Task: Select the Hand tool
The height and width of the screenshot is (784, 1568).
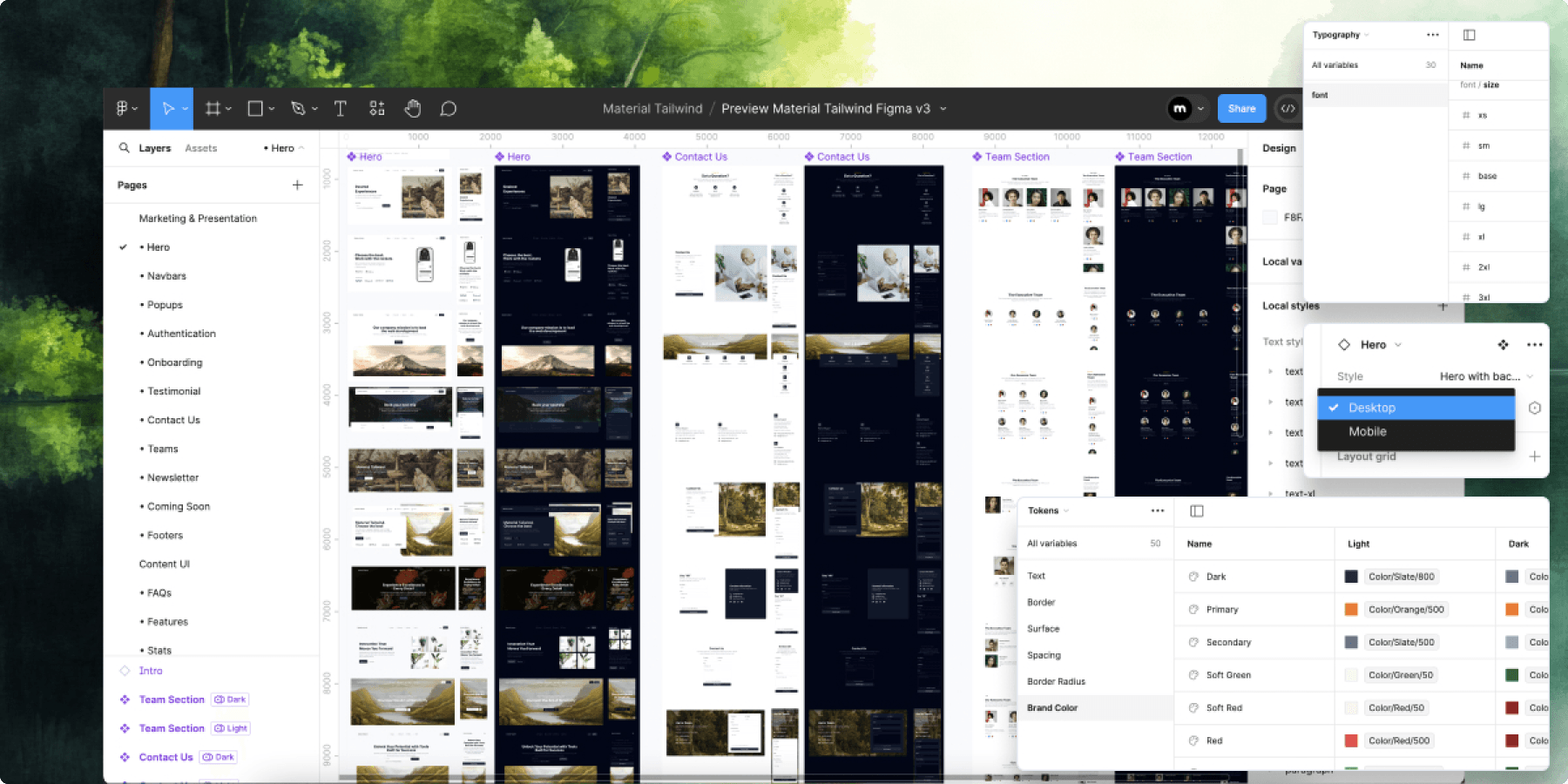Action: 412,108
